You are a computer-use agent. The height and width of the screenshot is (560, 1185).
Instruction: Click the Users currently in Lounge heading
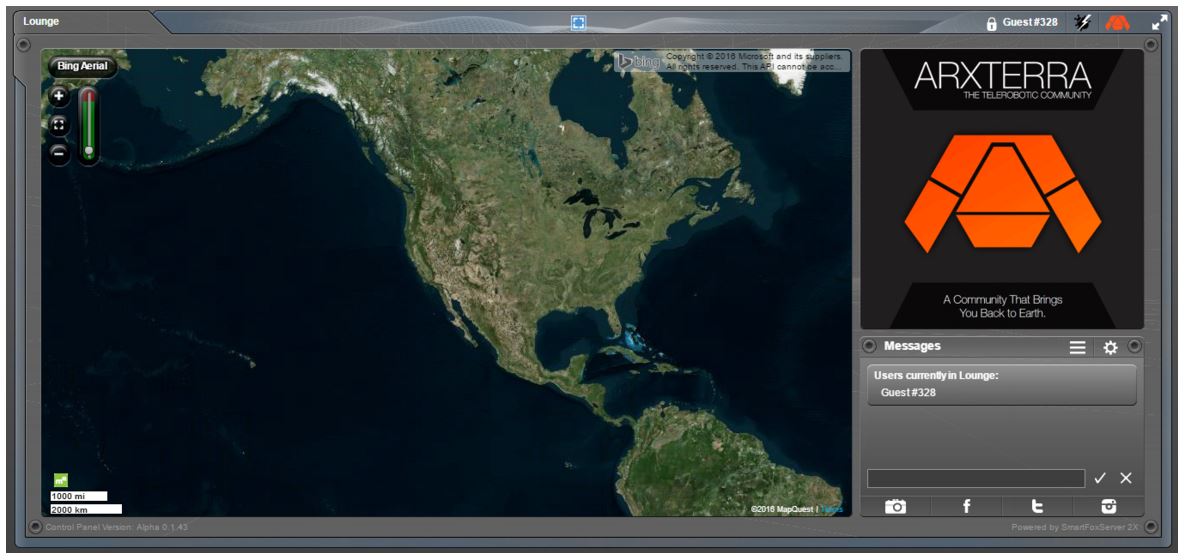pos(936,375)
